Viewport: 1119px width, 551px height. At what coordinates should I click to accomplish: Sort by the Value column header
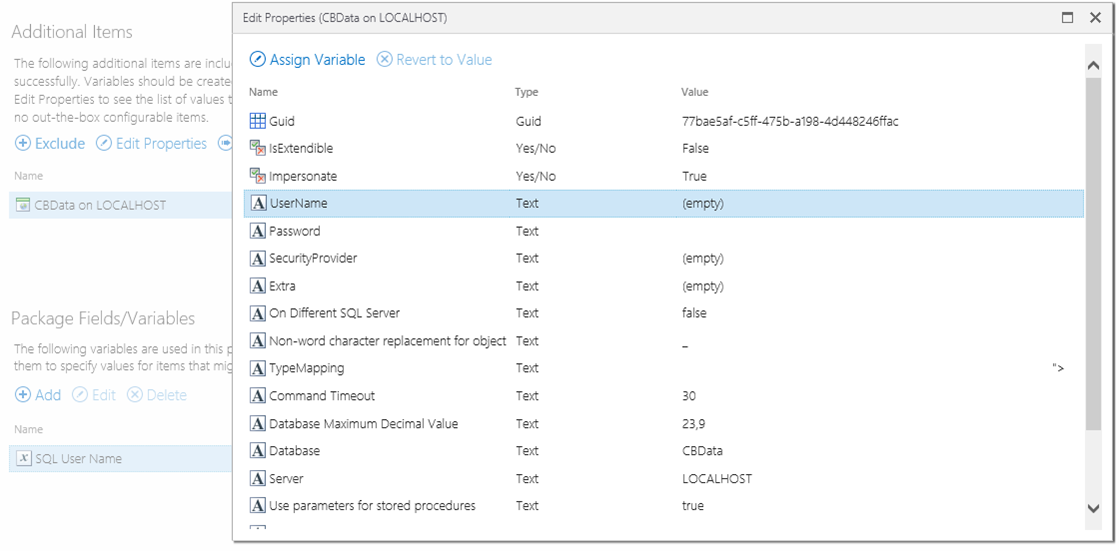[x=695, y=92]
